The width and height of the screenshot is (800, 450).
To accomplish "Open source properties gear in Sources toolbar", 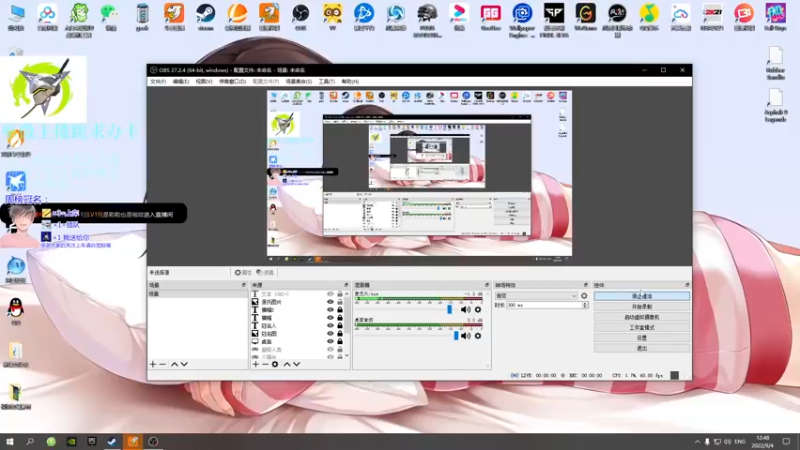I will click(275, 364).
